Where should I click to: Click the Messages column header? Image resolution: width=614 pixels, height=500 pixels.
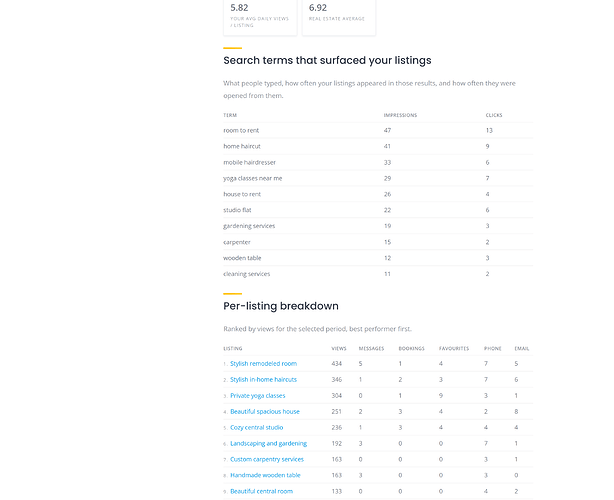click(371, 348)
